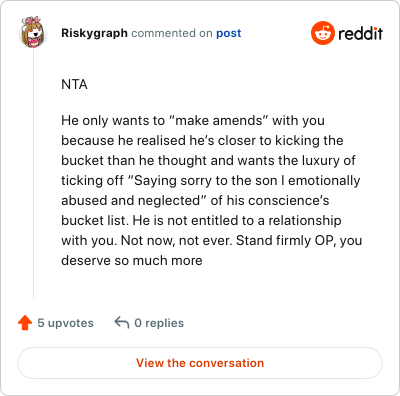Screen dimensions: 400x396
Task: Click the line starting "abused and neglected"
Action: pos(195,200)
